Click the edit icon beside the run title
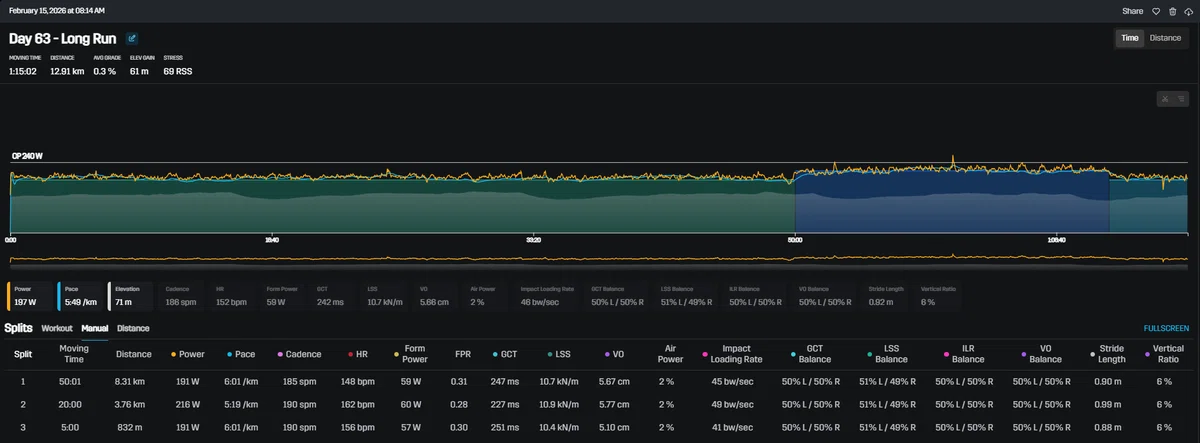This screenshot has width=1200, height=443. (x=132, y=38)
